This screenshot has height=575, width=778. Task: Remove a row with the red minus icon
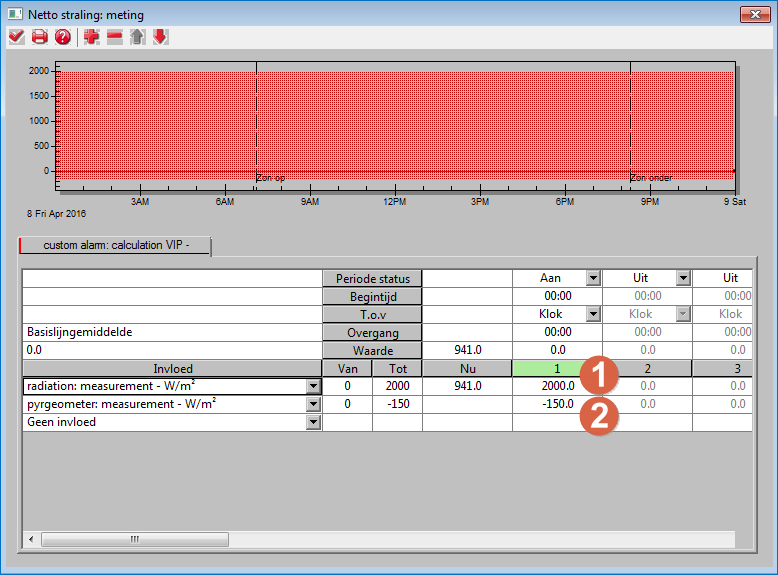point(115,37)
